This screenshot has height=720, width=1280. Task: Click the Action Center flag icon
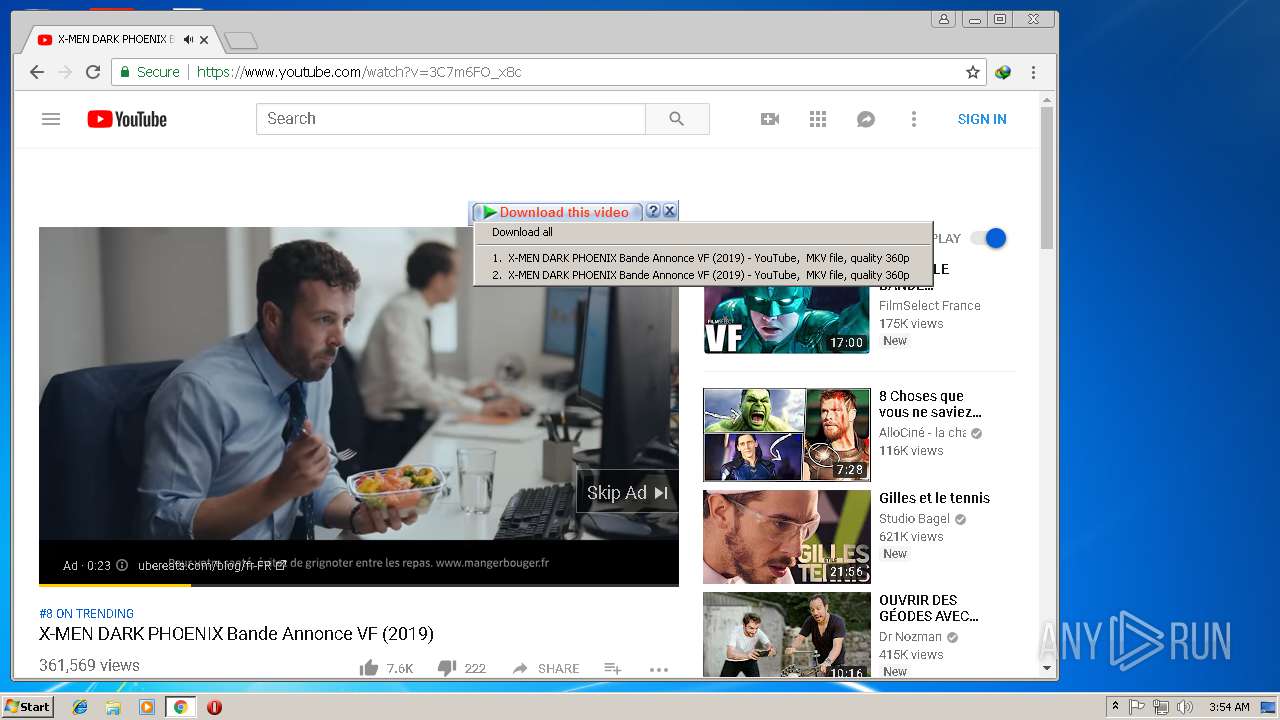pos(1137,707)
